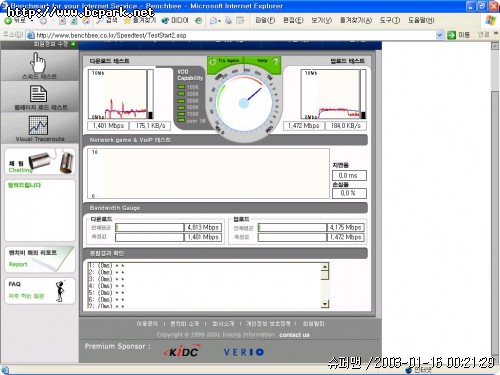
Task: Click the Print toolbar icon
Action: [x=228, y=21]
